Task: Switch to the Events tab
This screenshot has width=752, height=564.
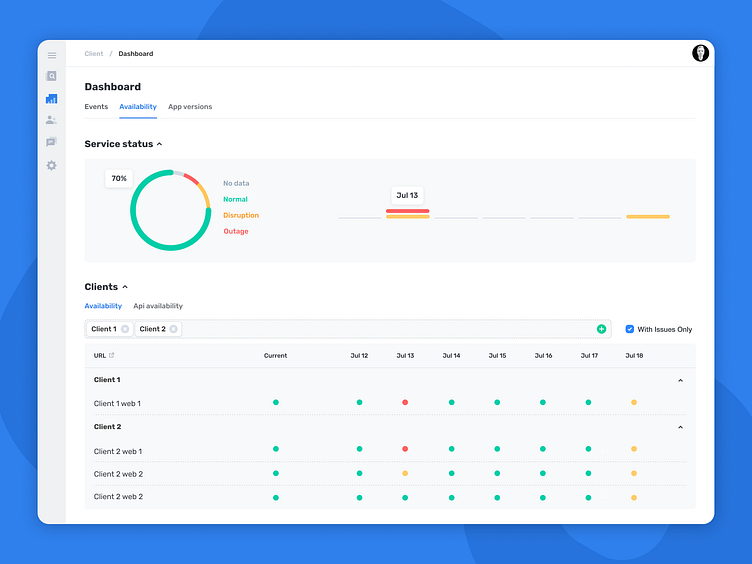Action: pyautogui.click(x=96, y=106)
